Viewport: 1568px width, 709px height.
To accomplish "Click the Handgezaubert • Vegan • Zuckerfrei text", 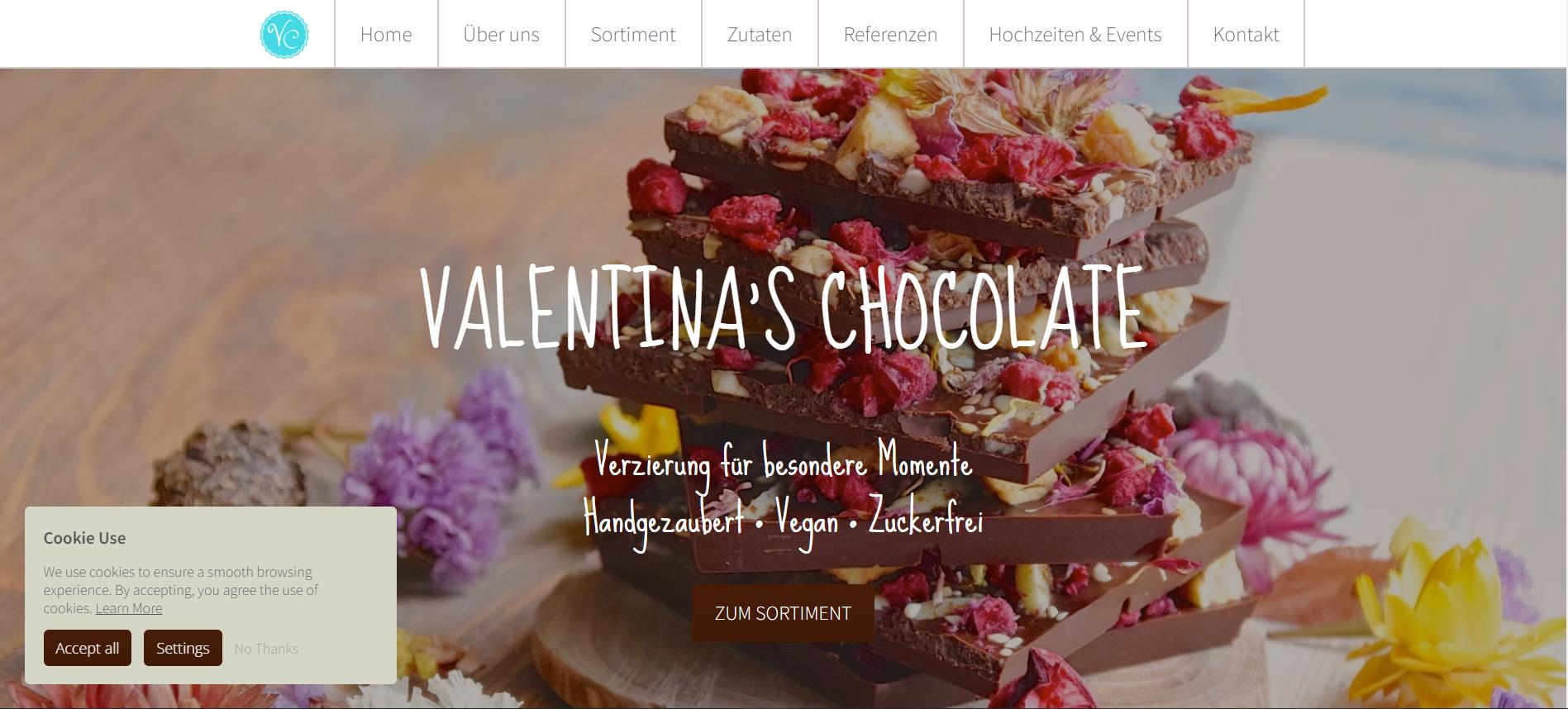I will pos(783,520).
